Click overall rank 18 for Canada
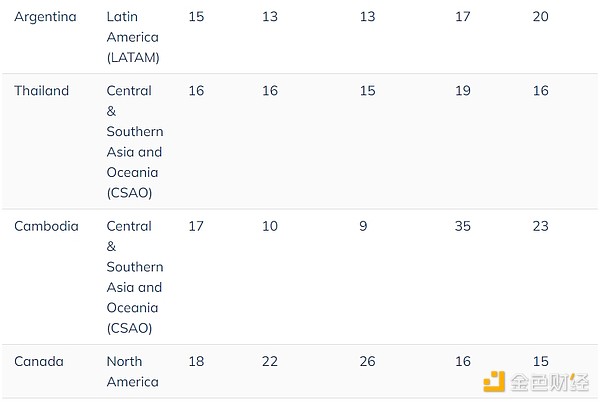The height and width of the screenshot is (403, 600). coord(196,361)
